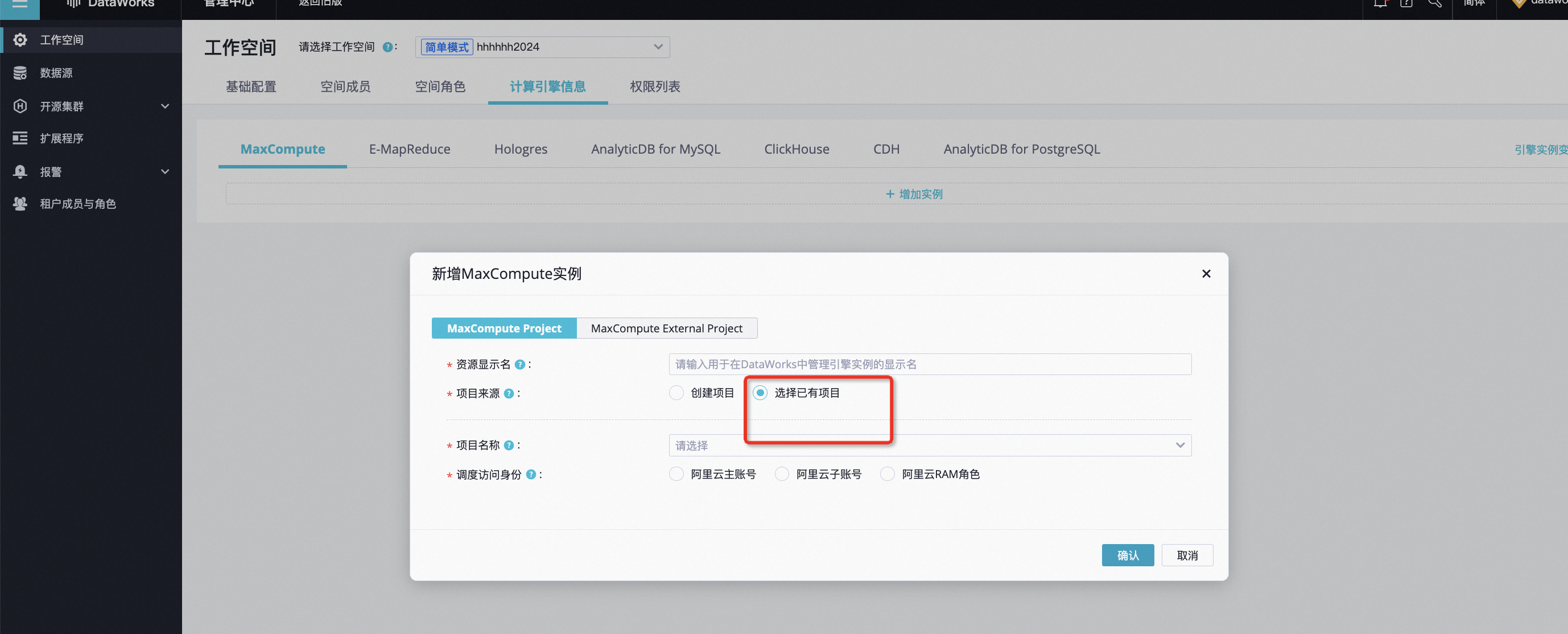Image resolution: width=1568 pixels, height=634 pixels.
Task: Switch to the 空间角色 tab
Action: coord(440,87)
